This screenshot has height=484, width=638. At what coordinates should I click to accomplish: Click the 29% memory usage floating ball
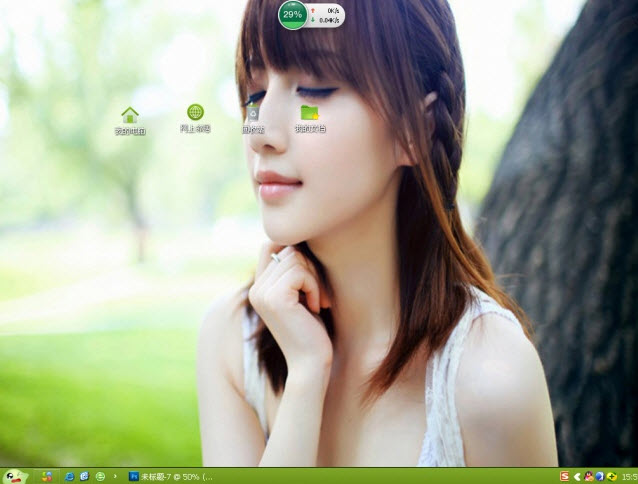293,15
